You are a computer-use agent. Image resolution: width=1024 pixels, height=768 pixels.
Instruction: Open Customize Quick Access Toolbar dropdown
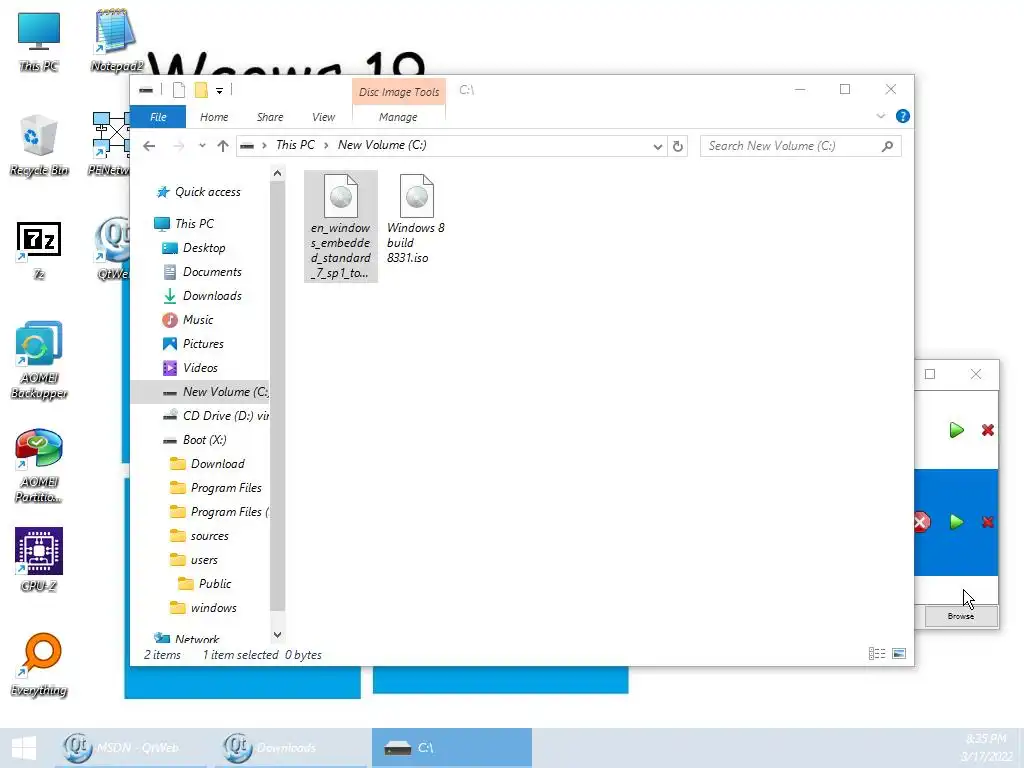coord(219,90)
